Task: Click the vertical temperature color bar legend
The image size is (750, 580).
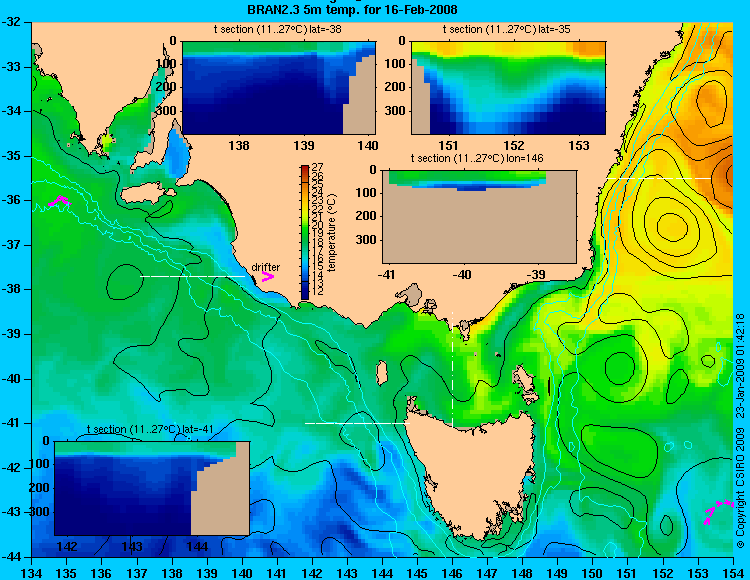Action: click(x=305, y=232)
